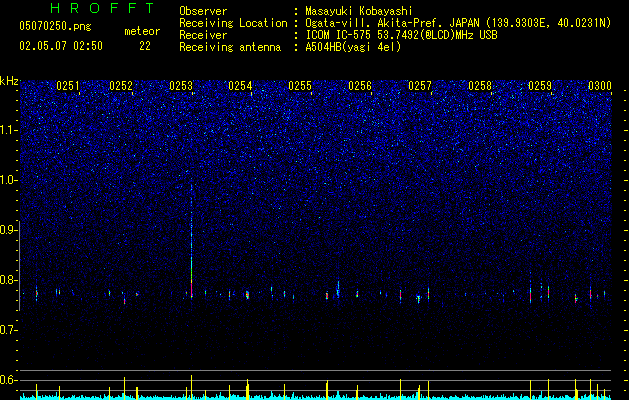
Task: Select the meteor count value 22
Action: pyautogui.click(x=145, y=46)
